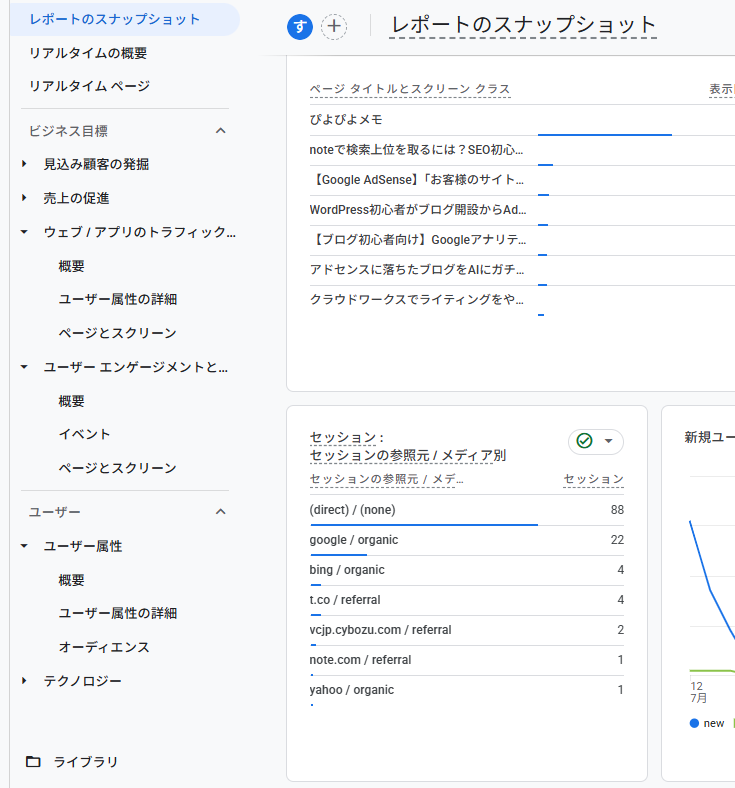Click the ユーザー section heading
Viewport: 735px width, 788px height.
[x=54, y=512]
